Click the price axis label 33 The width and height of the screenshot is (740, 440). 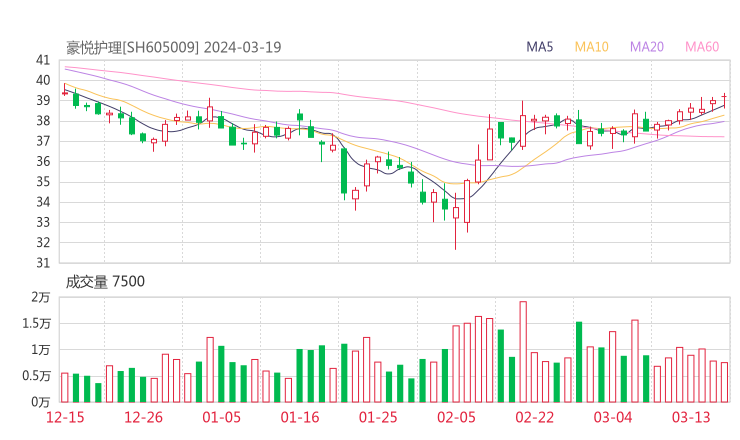[43, 222]
